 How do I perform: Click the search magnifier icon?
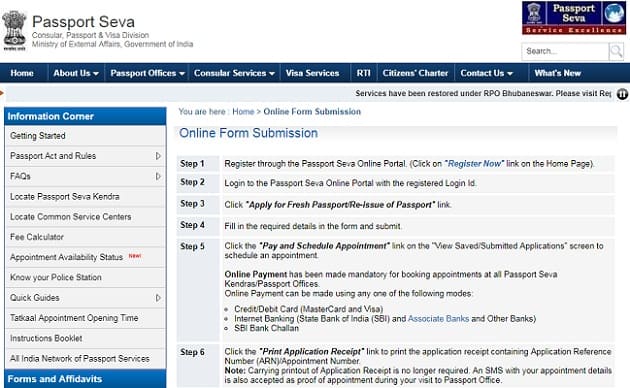(616, 51)
